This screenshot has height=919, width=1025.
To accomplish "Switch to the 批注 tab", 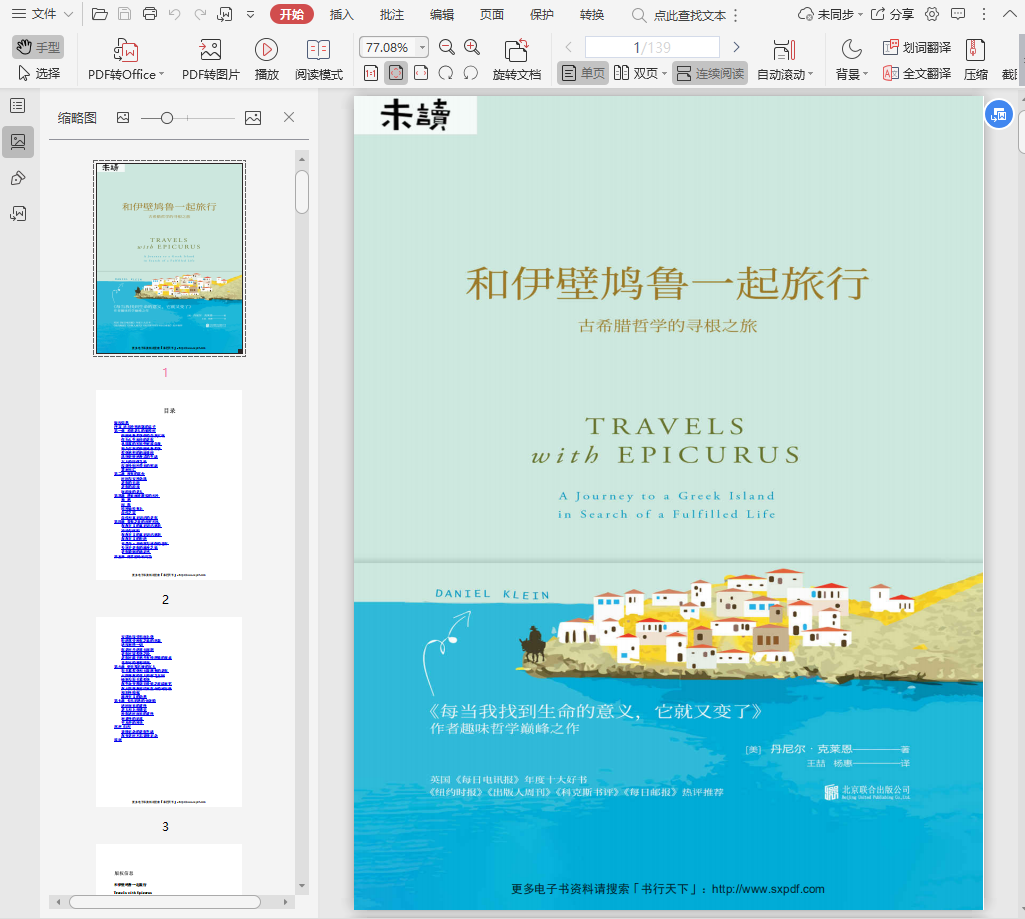I will [x=392, y=14].
